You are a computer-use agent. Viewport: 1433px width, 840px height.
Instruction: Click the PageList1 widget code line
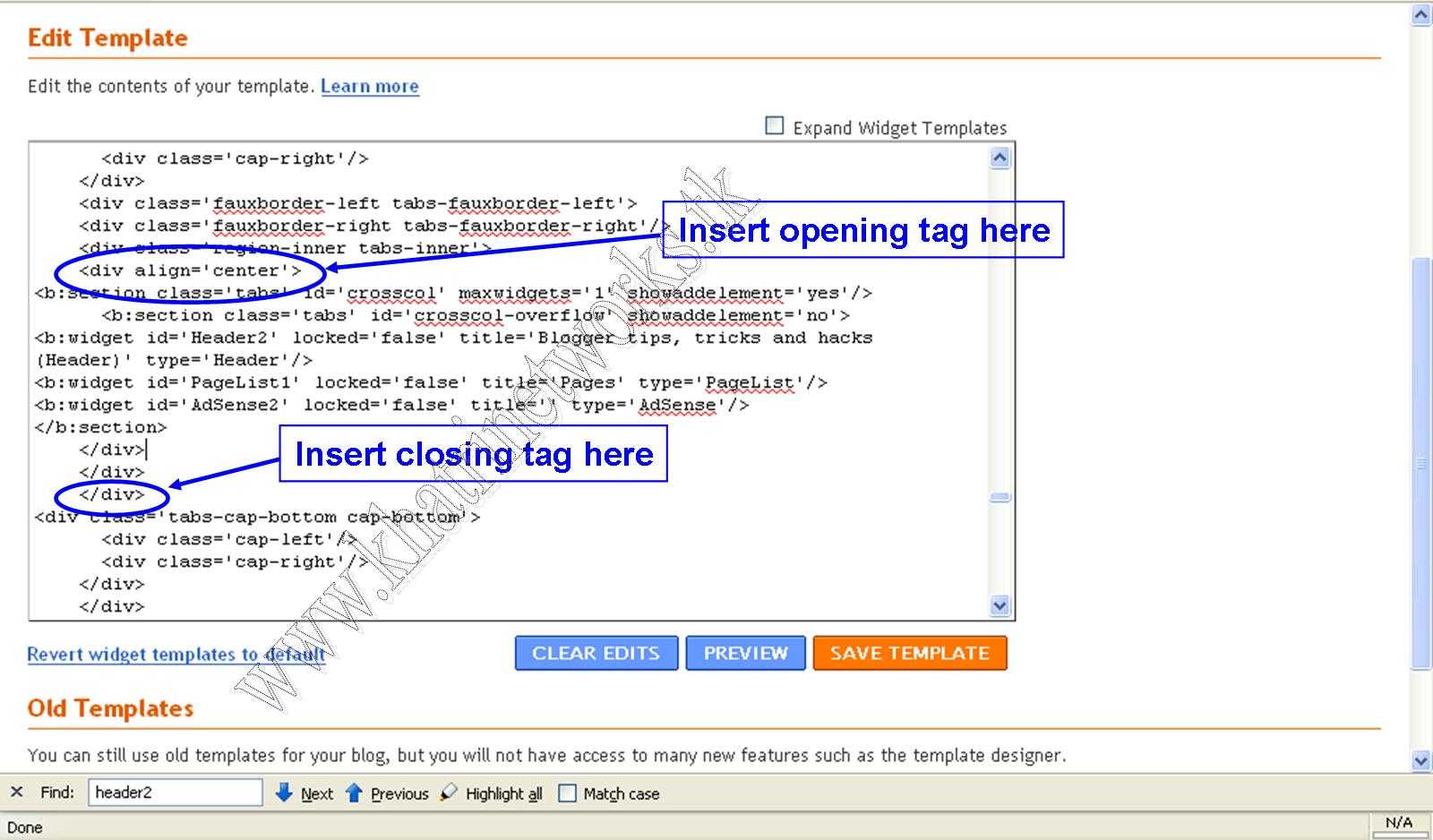[431, 382]
